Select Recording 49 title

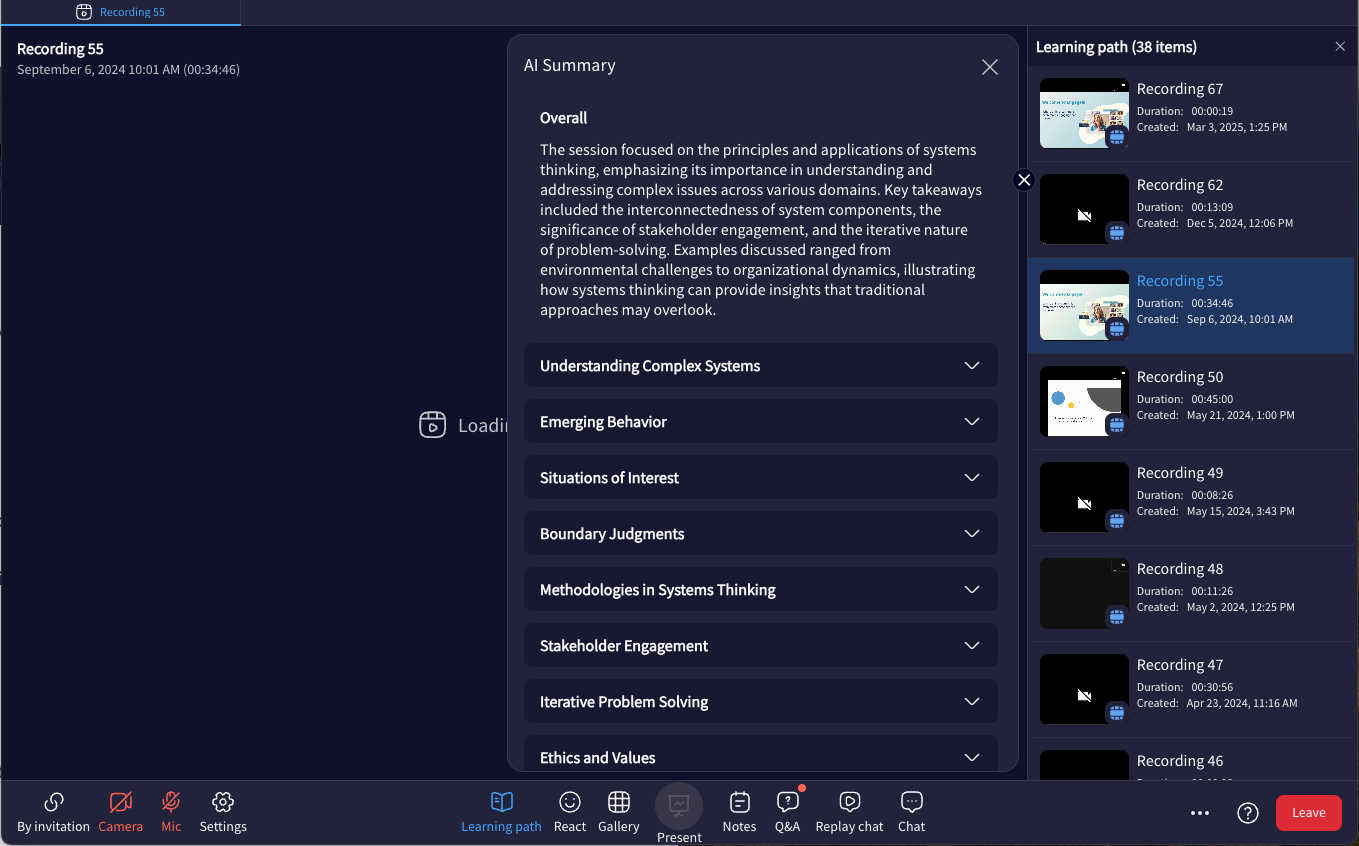point(1180,473)
